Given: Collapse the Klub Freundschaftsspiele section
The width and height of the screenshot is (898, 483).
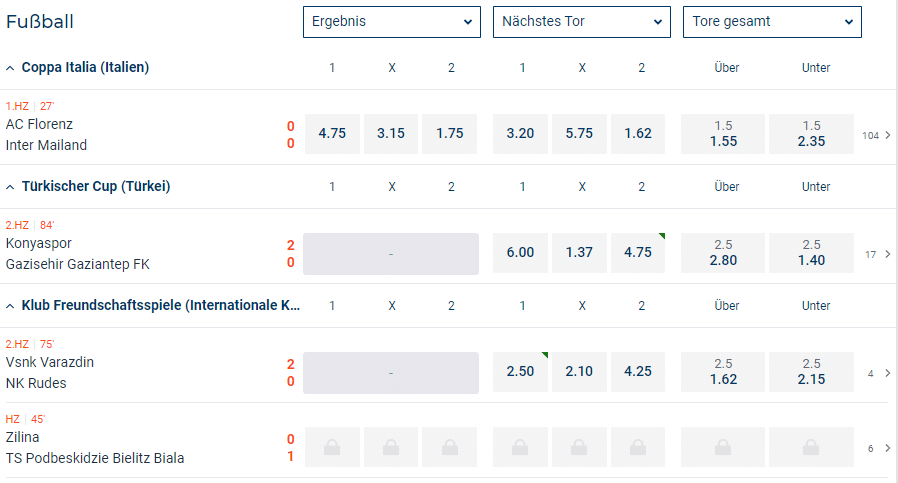Looking at the screenshot, I should 10,306.
